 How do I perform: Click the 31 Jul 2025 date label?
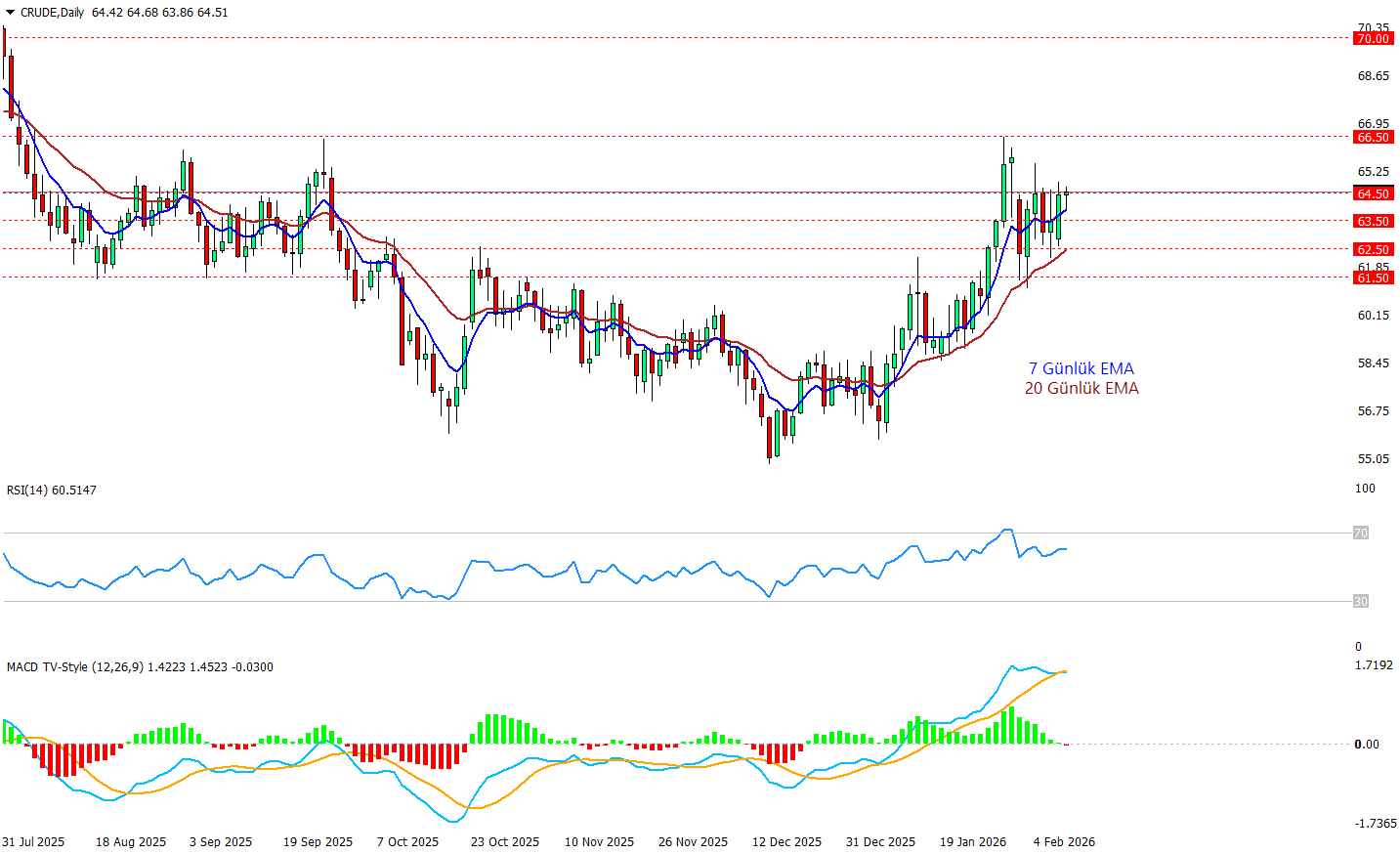coord(34,842)
